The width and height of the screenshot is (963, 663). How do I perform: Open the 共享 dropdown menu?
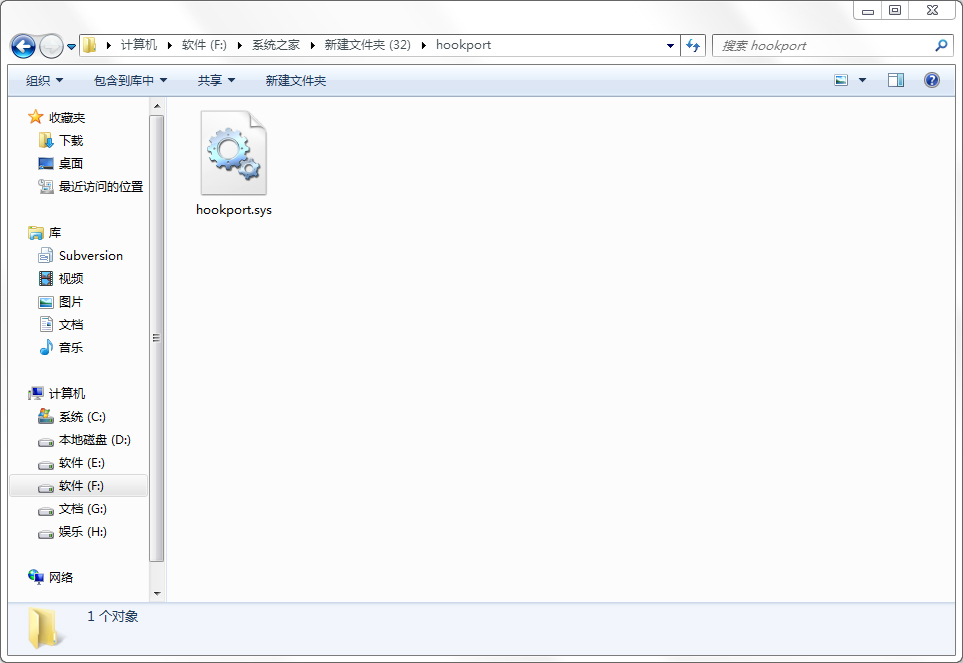216,80
